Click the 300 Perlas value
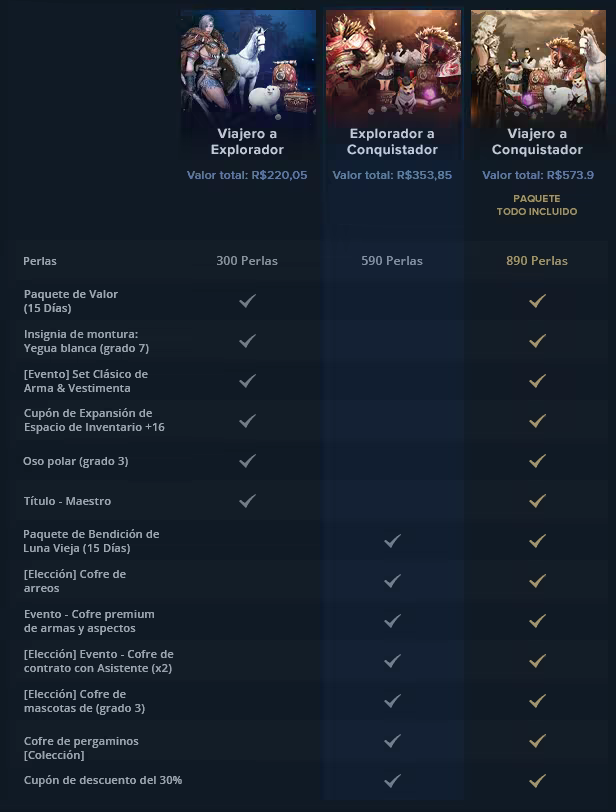The image size is (616, 812). [x=247, y=261]
